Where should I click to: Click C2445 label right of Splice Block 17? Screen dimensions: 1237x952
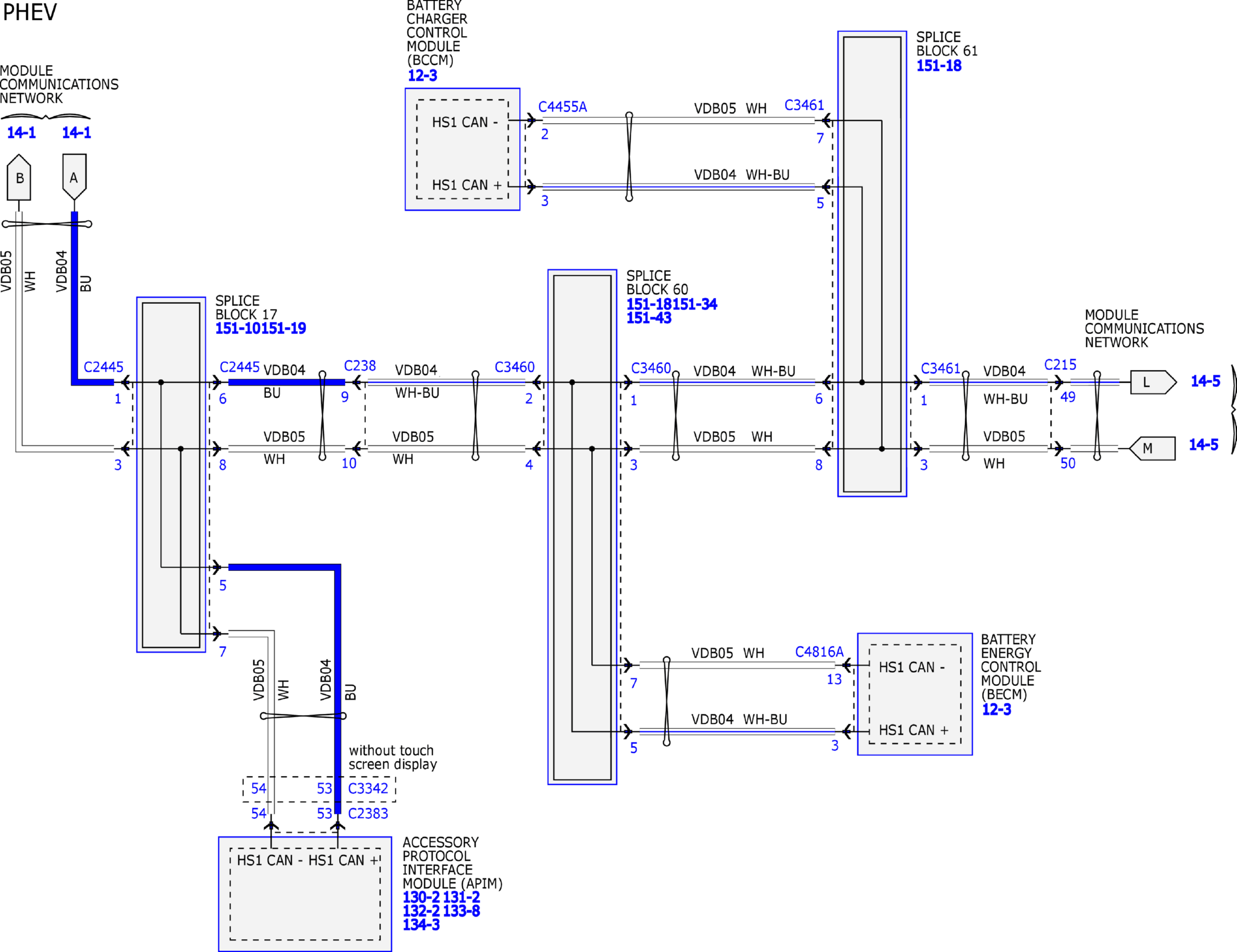(240, 367)
